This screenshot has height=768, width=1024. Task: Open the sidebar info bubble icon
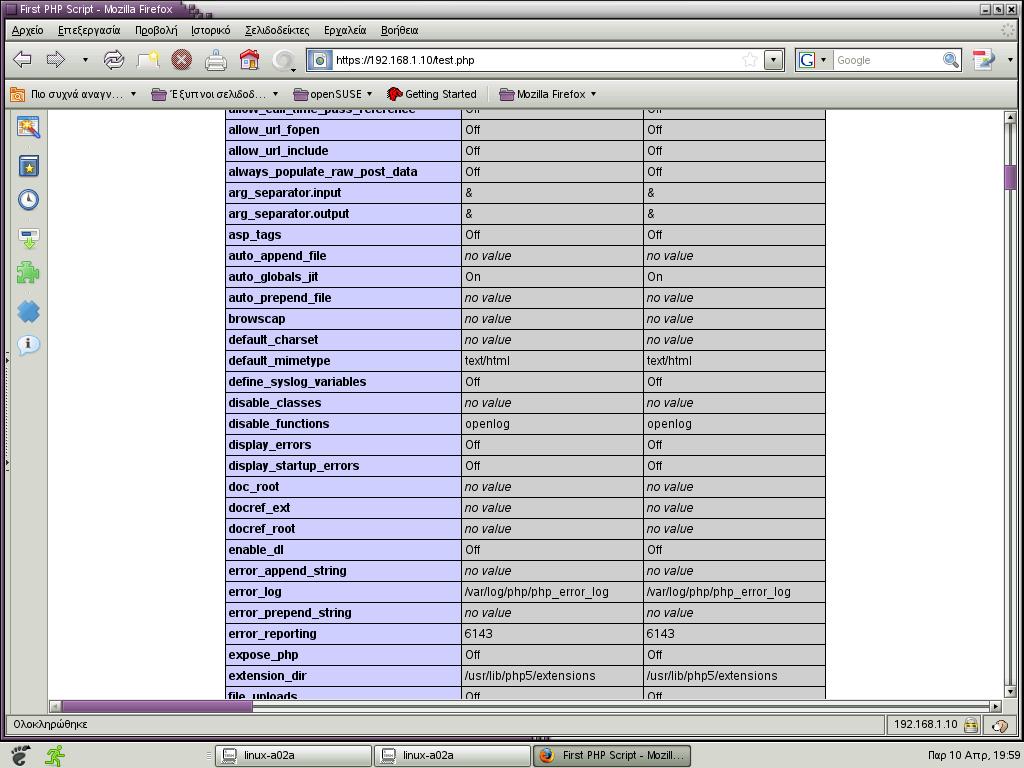pos(28,344)
